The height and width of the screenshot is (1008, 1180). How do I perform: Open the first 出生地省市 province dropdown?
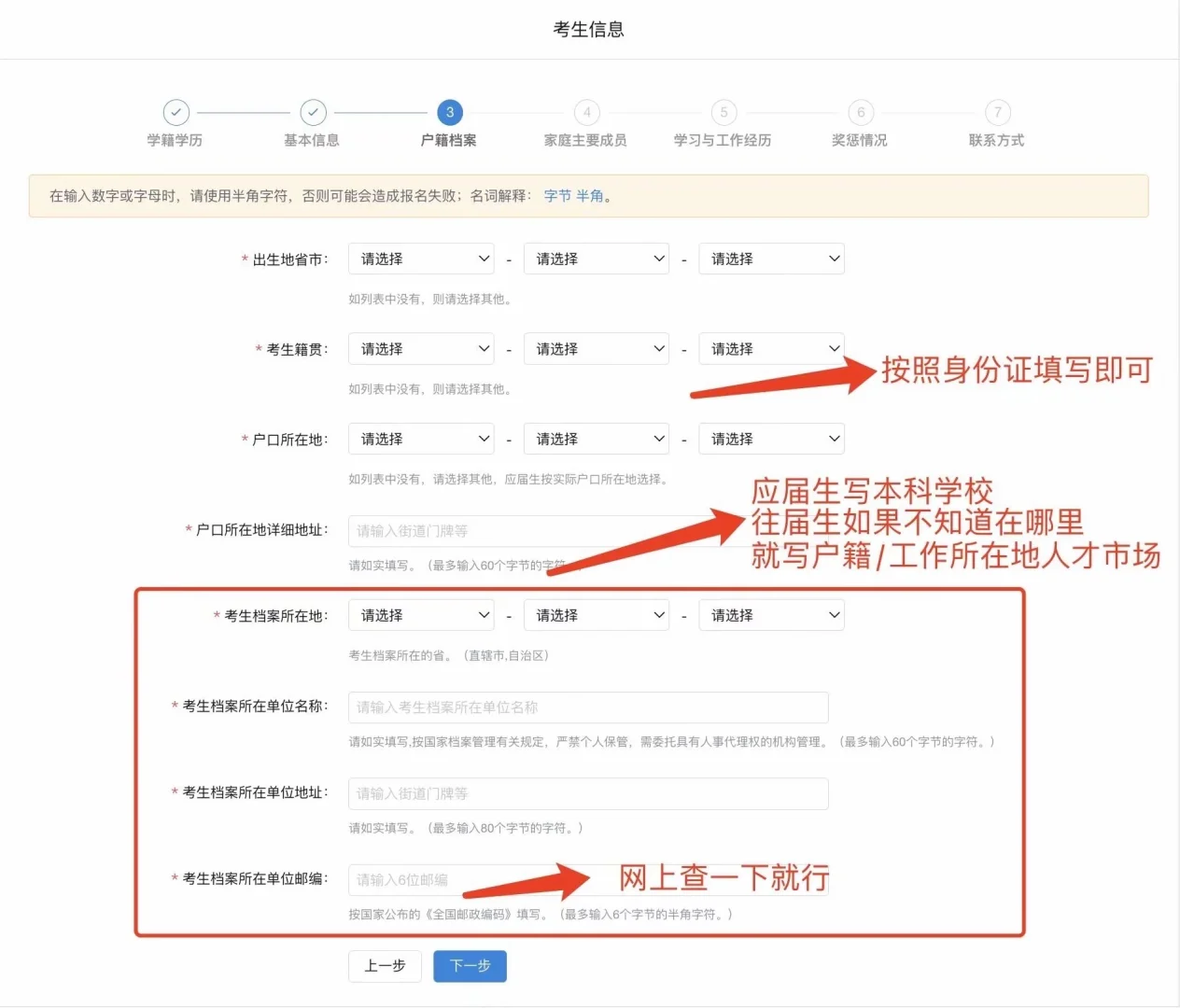(420, 259)
